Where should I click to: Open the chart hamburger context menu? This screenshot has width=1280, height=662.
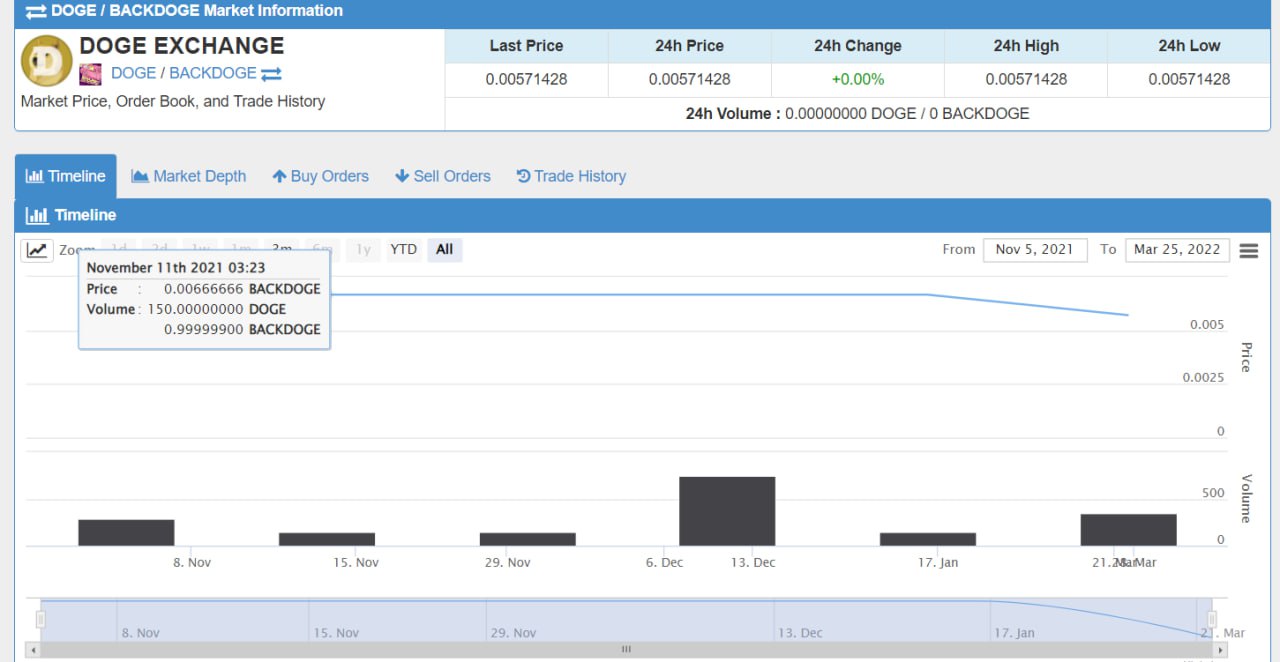pos(1248,251)
